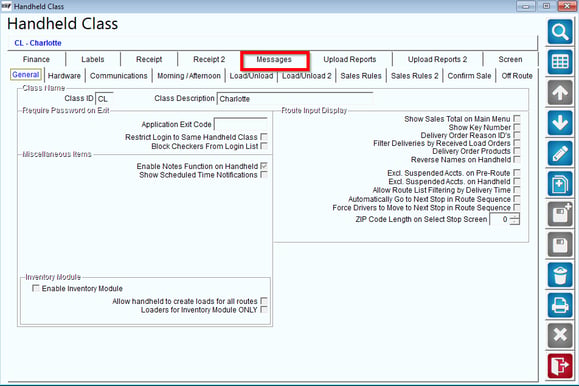Switch to the Off Route tab
This screenshot has width=579, height=386.
tap(517, 76)
